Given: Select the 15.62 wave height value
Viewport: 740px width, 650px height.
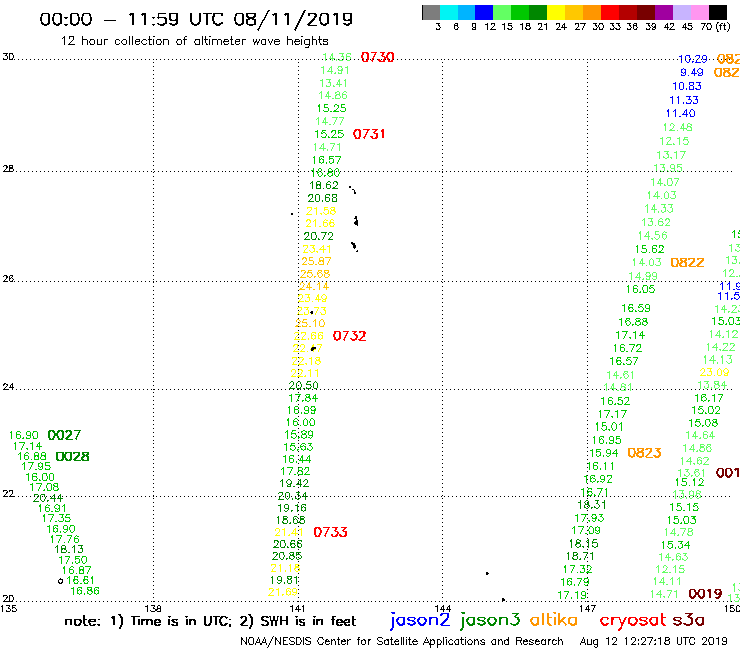Looking at the screenshot, I should click(x=649, y=249).
